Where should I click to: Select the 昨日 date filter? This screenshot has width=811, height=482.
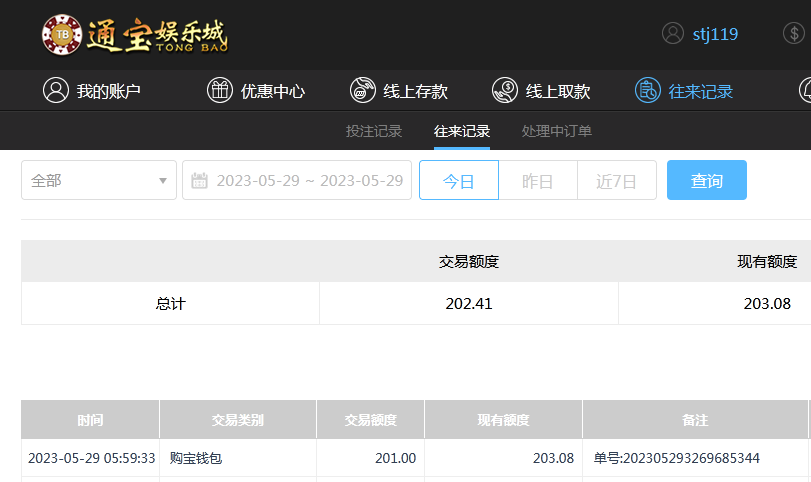click(538, 180)
